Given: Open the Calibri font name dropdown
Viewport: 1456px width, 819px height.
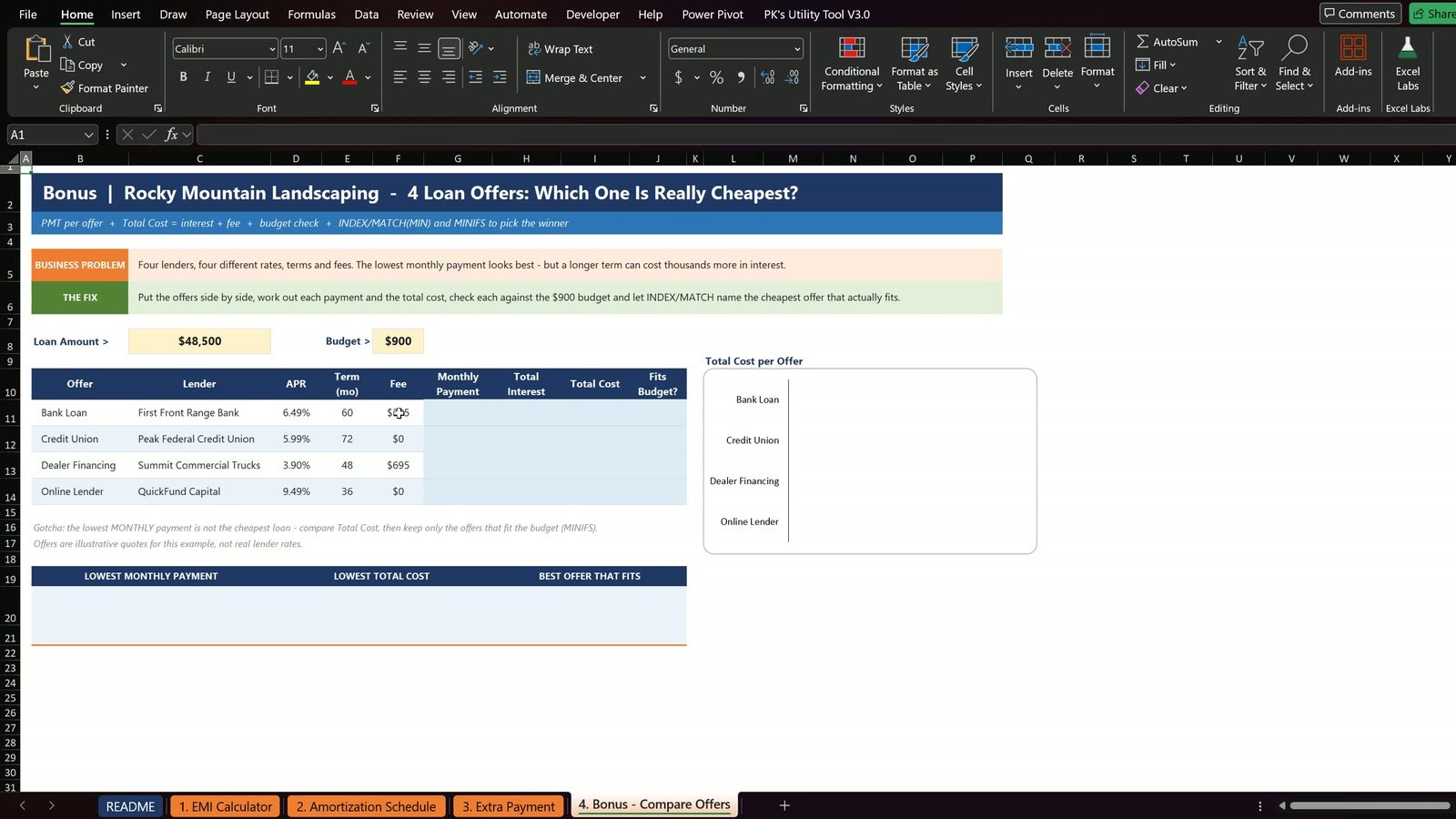Looking at the screenshot, I should [x=272, y=49].
